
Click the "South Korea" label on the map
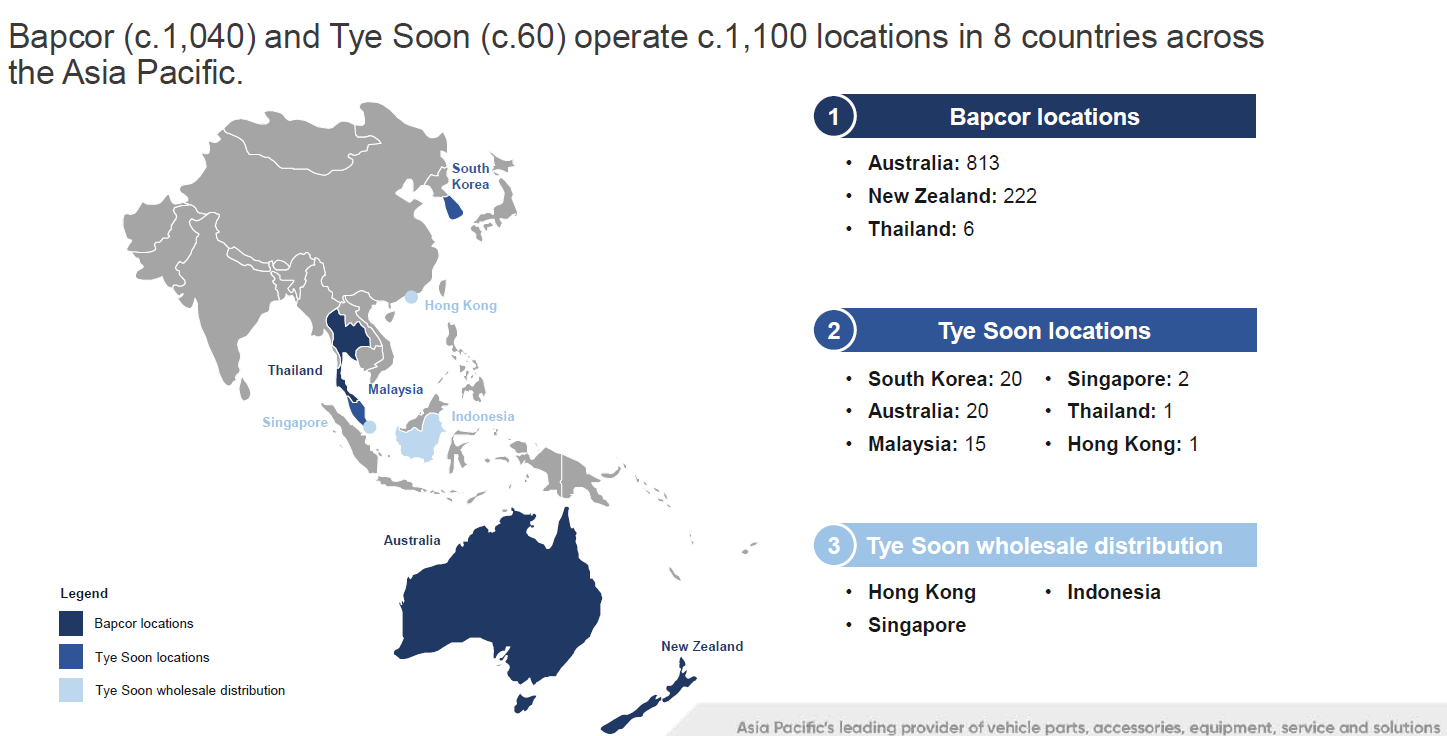(x=470, y=176)
